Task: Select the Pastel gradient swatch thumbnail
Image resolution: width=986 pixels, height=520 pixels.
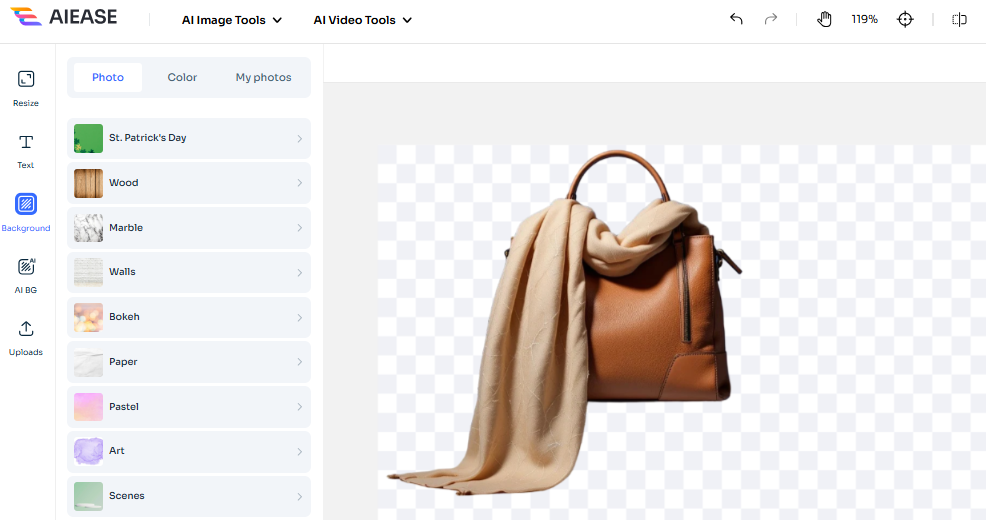Action: click(88, 407)
